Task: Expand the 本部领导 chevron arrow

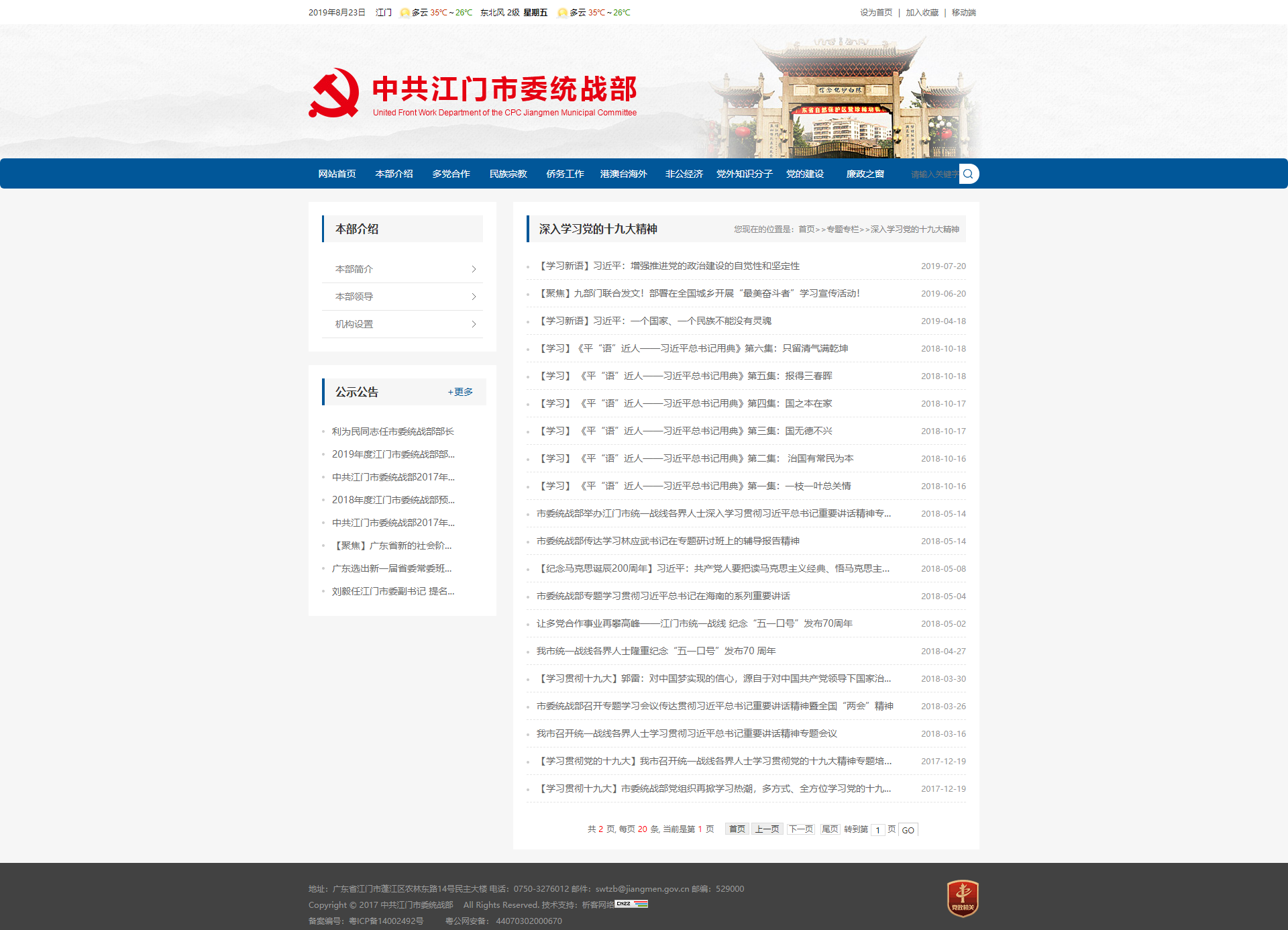Action: [474, 297]
